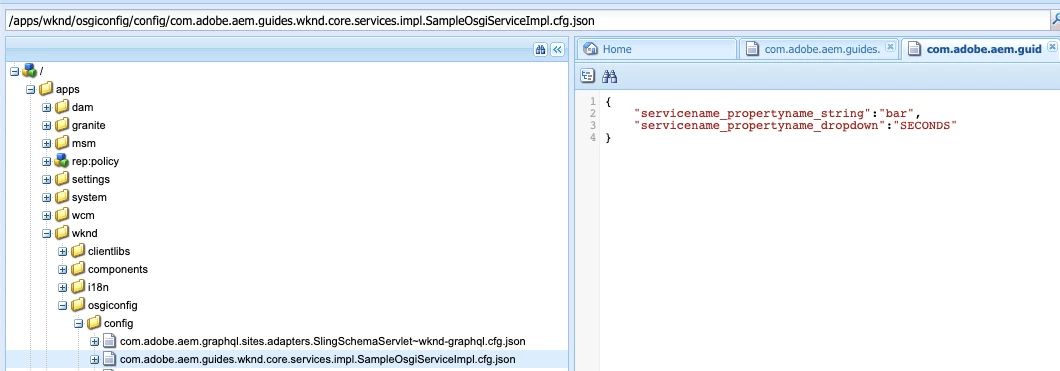1060x371 pixels.
Task: Expand the msm folder
Action: (46, 143)
